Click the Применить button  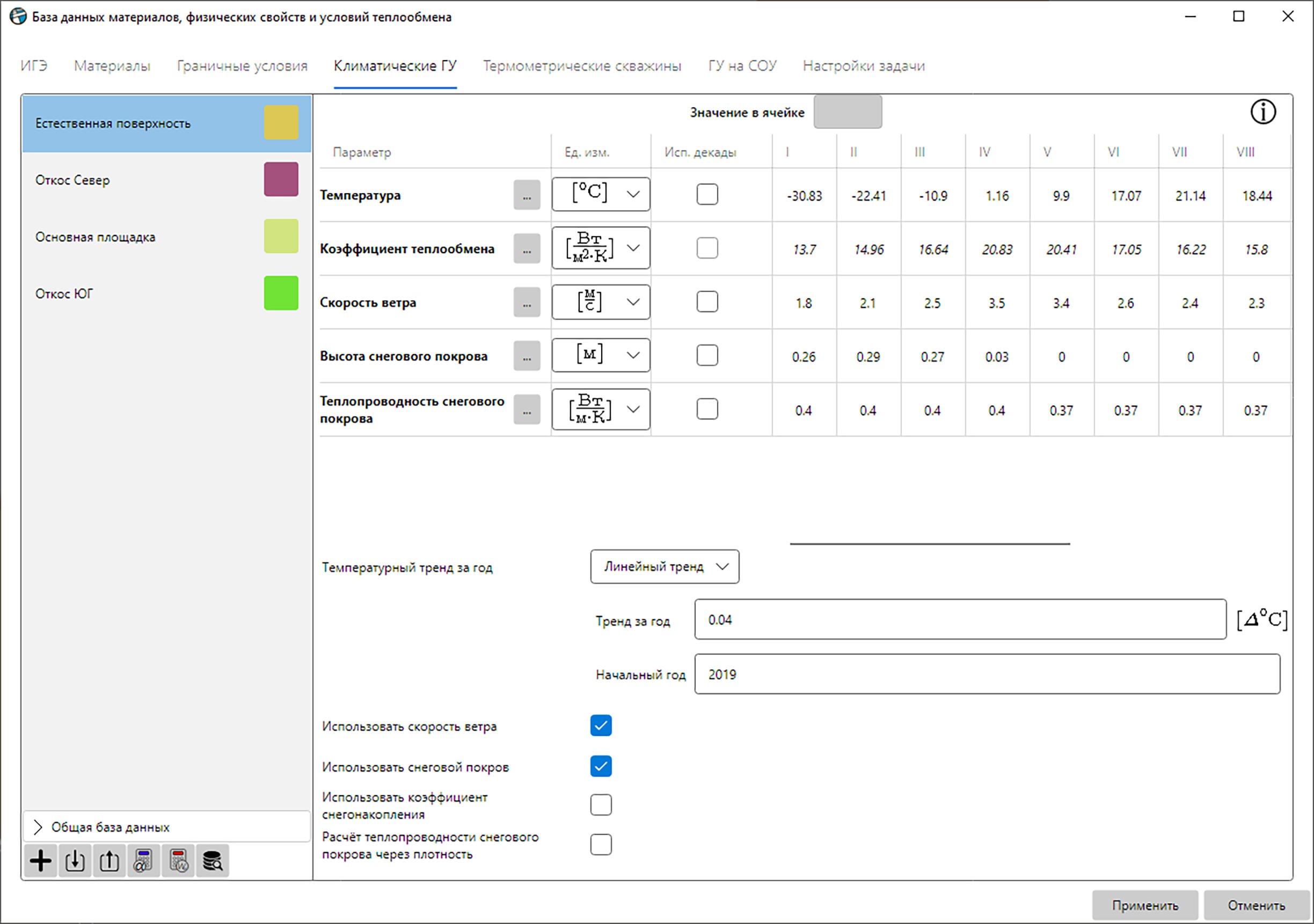1144,905
